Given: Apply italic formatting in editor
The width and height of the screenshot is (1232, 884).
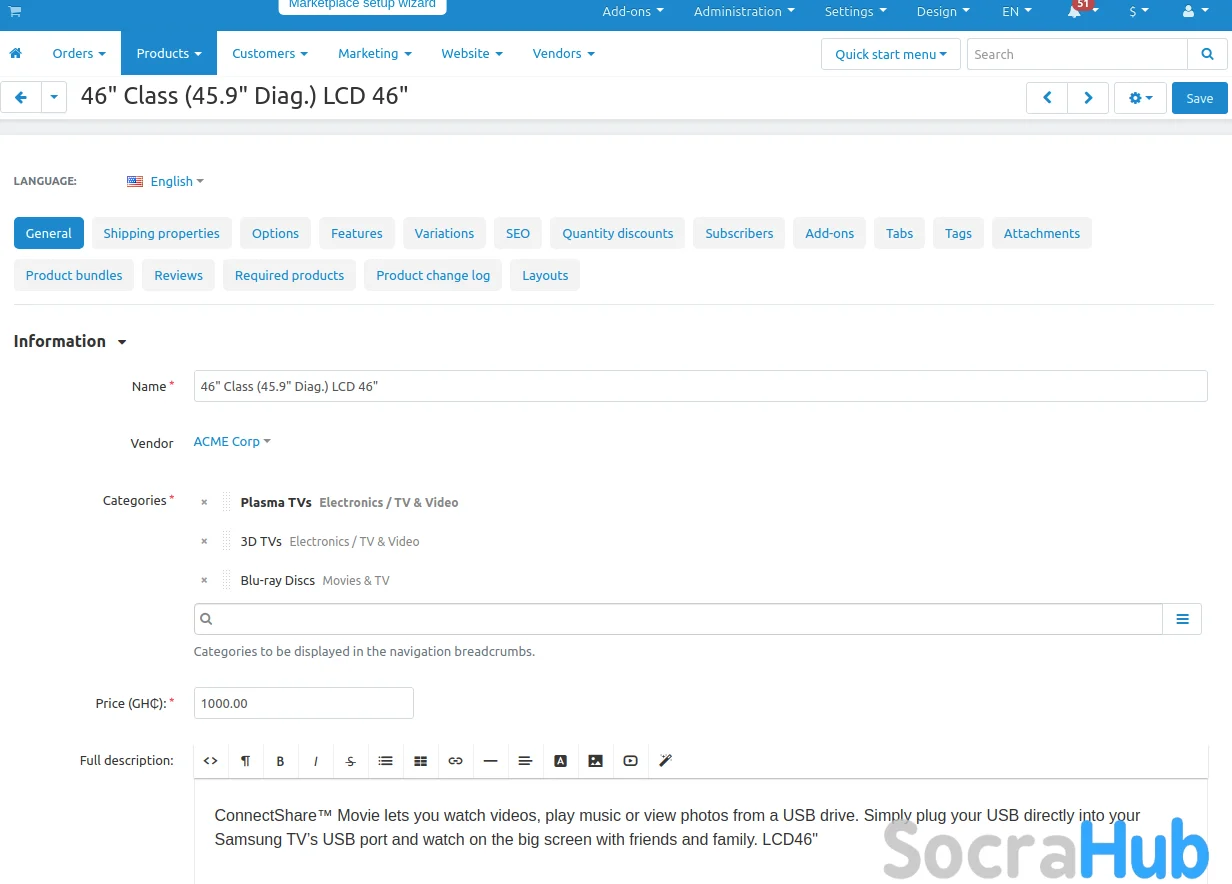Looking at the screenshot, I should pyautogui.click(x=315, y=761).
